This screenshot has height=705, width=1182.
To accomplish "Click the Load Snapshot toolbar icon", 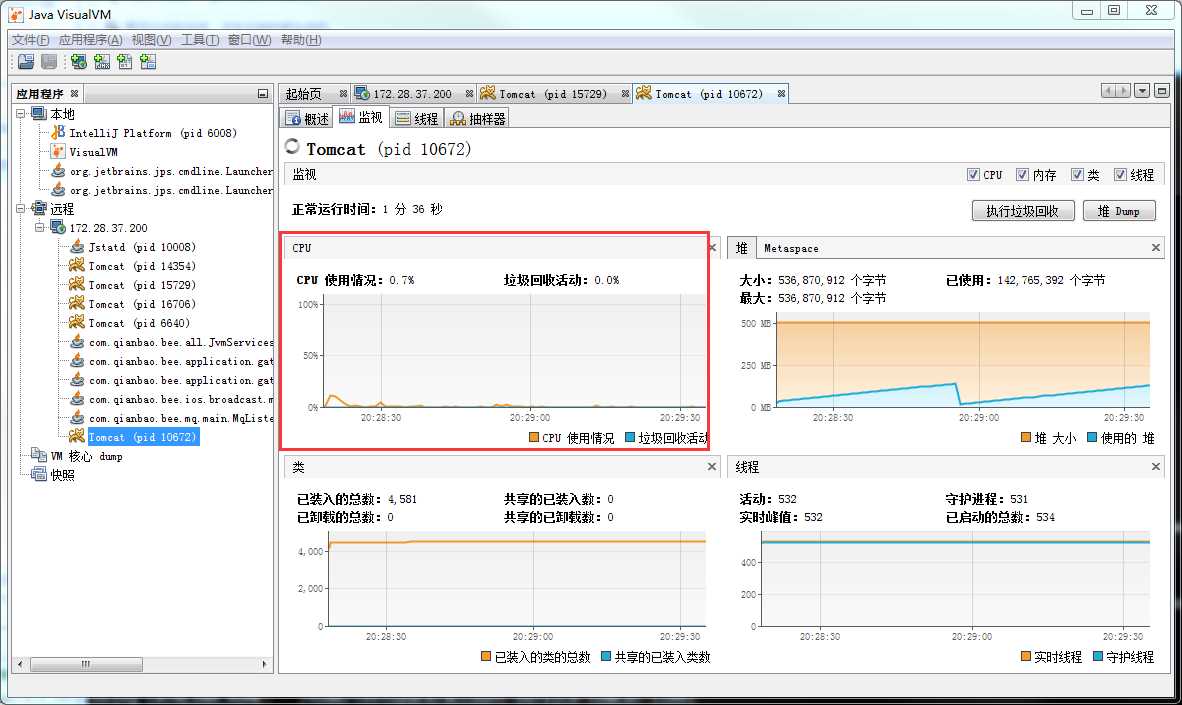I will (x=26, y=62).
